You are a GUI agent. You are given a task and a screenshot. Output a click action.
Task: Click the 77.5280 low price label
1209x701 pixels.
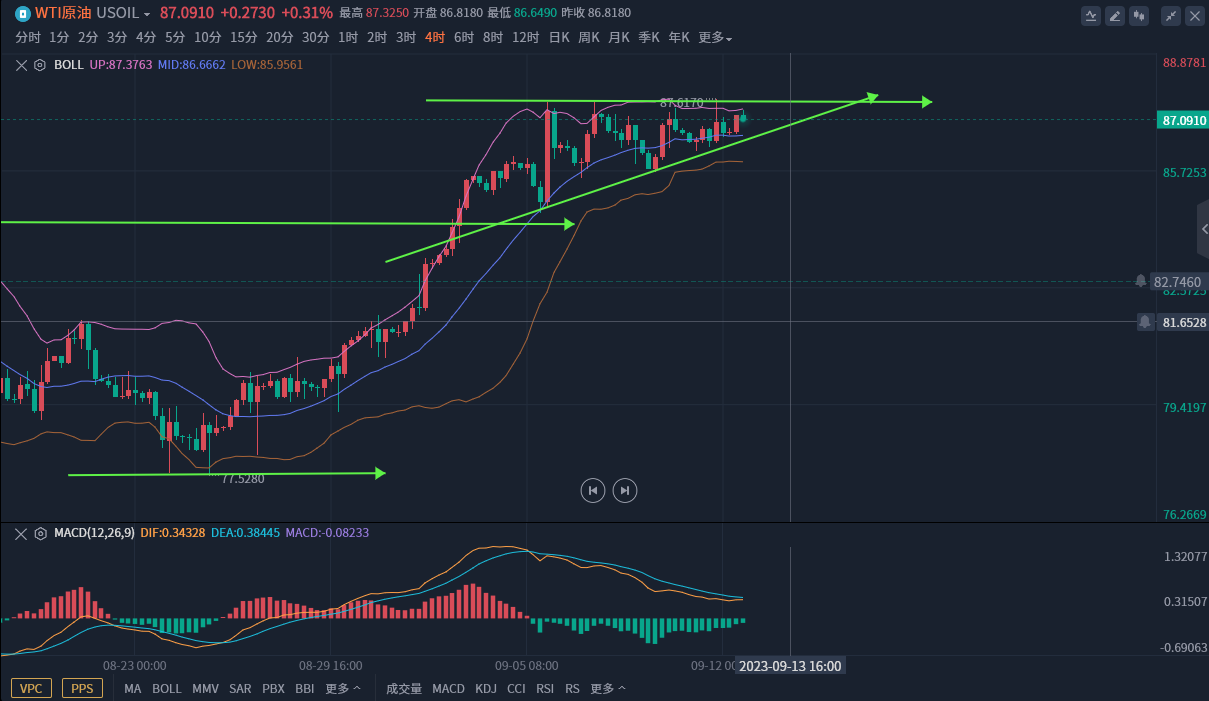243,479
